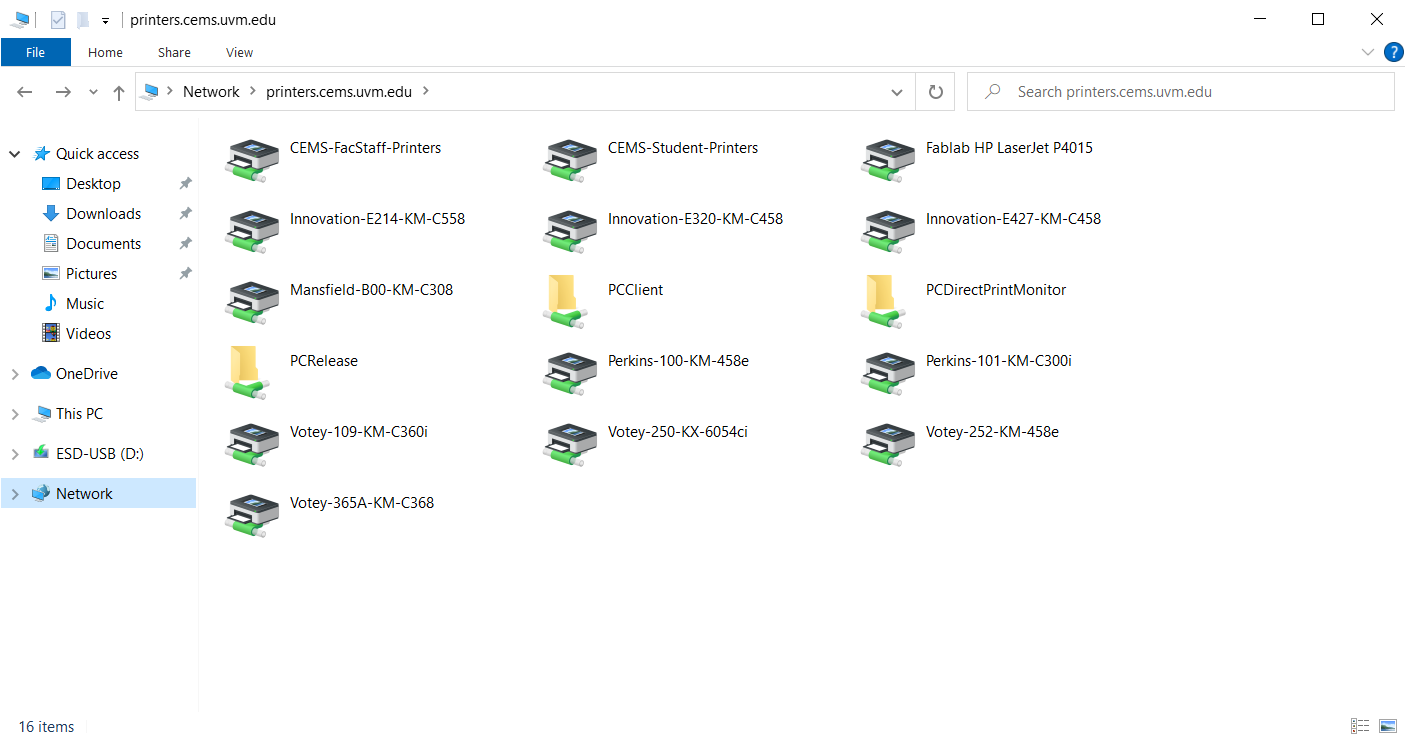Select the CEMS-Student-Printers printer icon
This screenshot has height=742, width=1405.
pyautogui.click(x=570, y=160)
